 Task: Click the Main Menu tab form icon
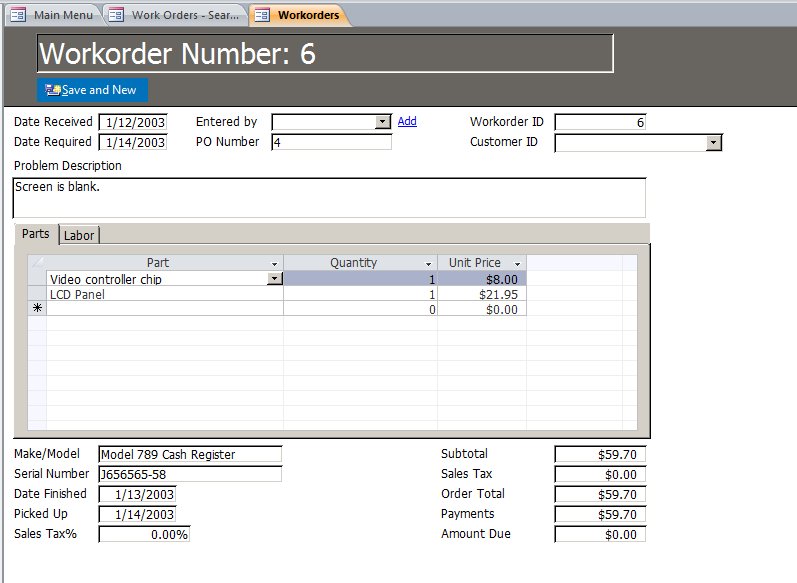click(18, 15)
